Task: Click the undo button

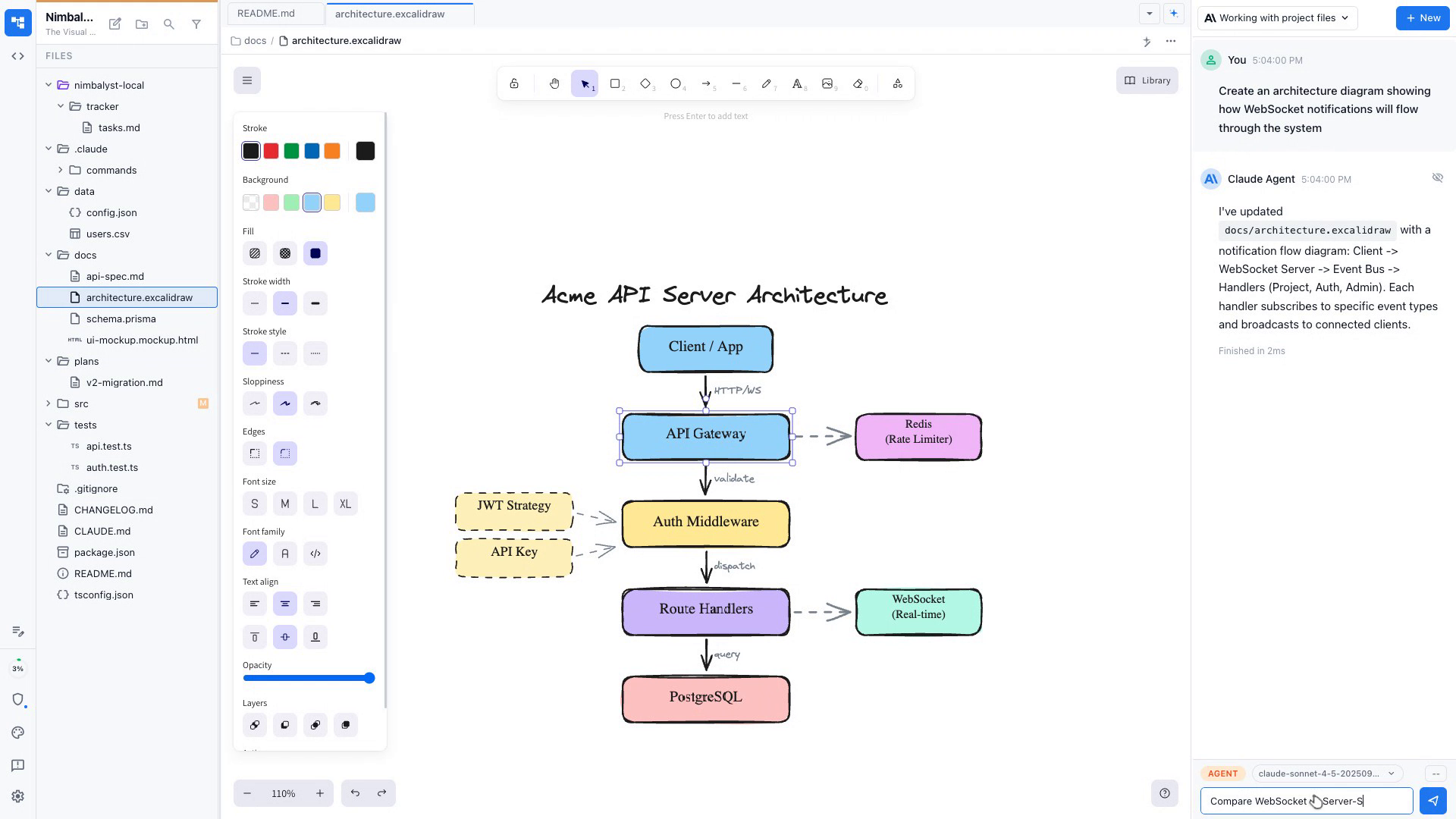Action: pos(355,793)
